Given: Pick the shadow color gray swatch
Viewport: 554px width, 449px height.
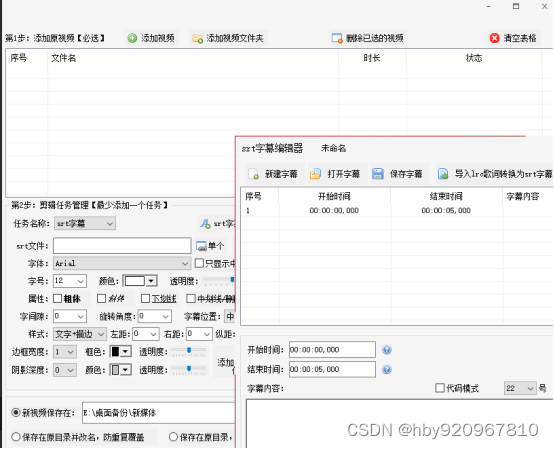Looking at the screenshot, I should pyautogui.click(x=116, y=370).
